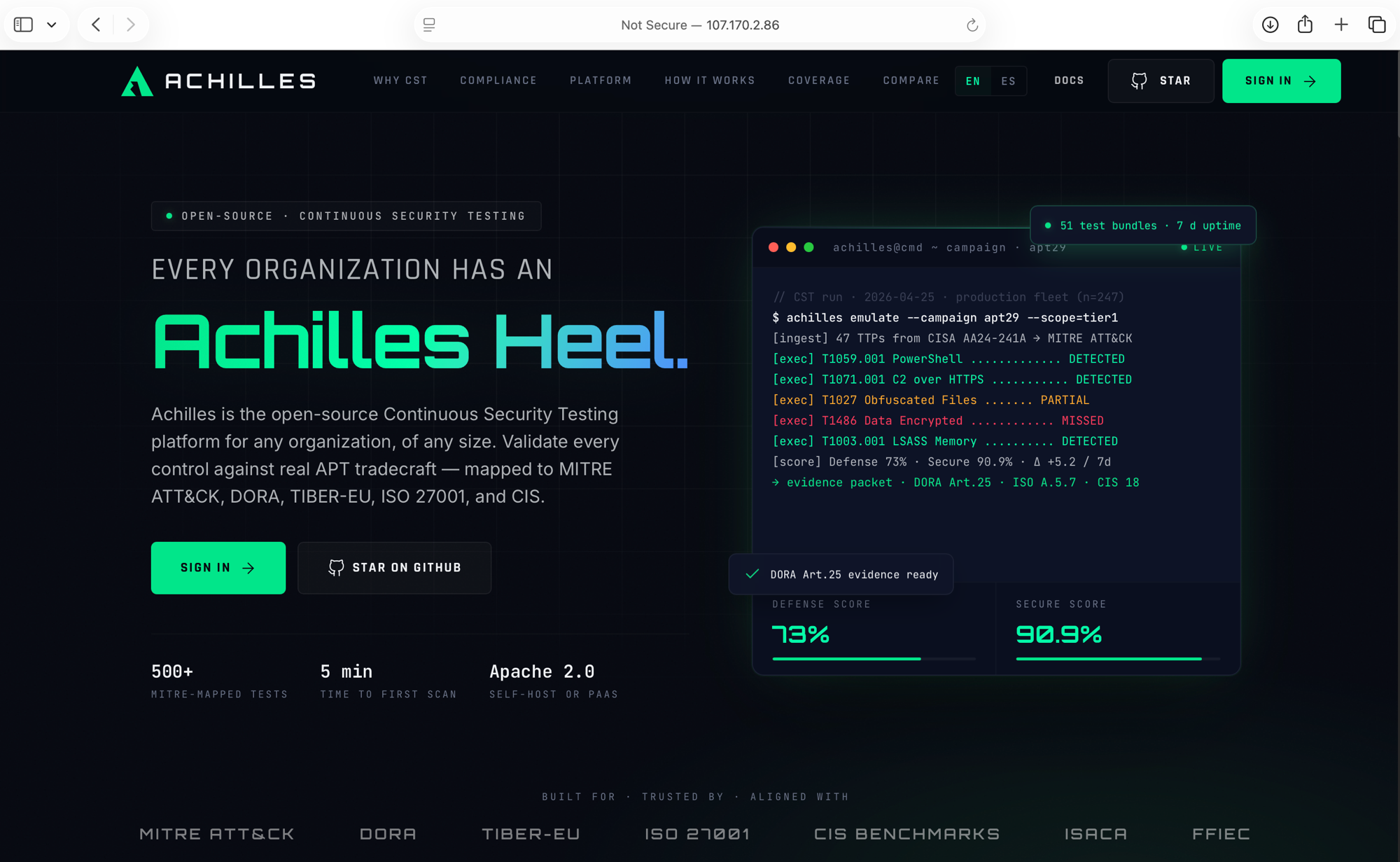
Task: Click the header SIGN IN button
Action: pyautogui.click(x=1281, y=81)
